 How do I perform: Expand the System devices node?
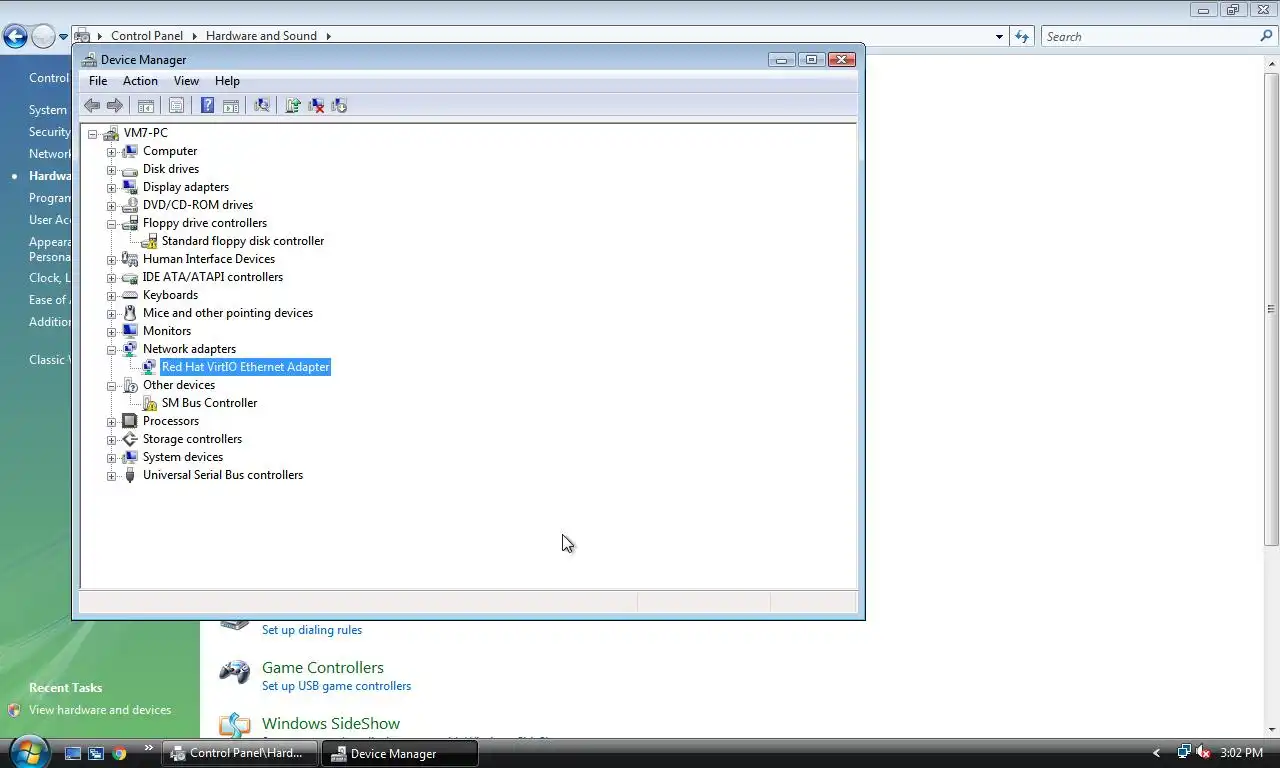coord(111,457)
